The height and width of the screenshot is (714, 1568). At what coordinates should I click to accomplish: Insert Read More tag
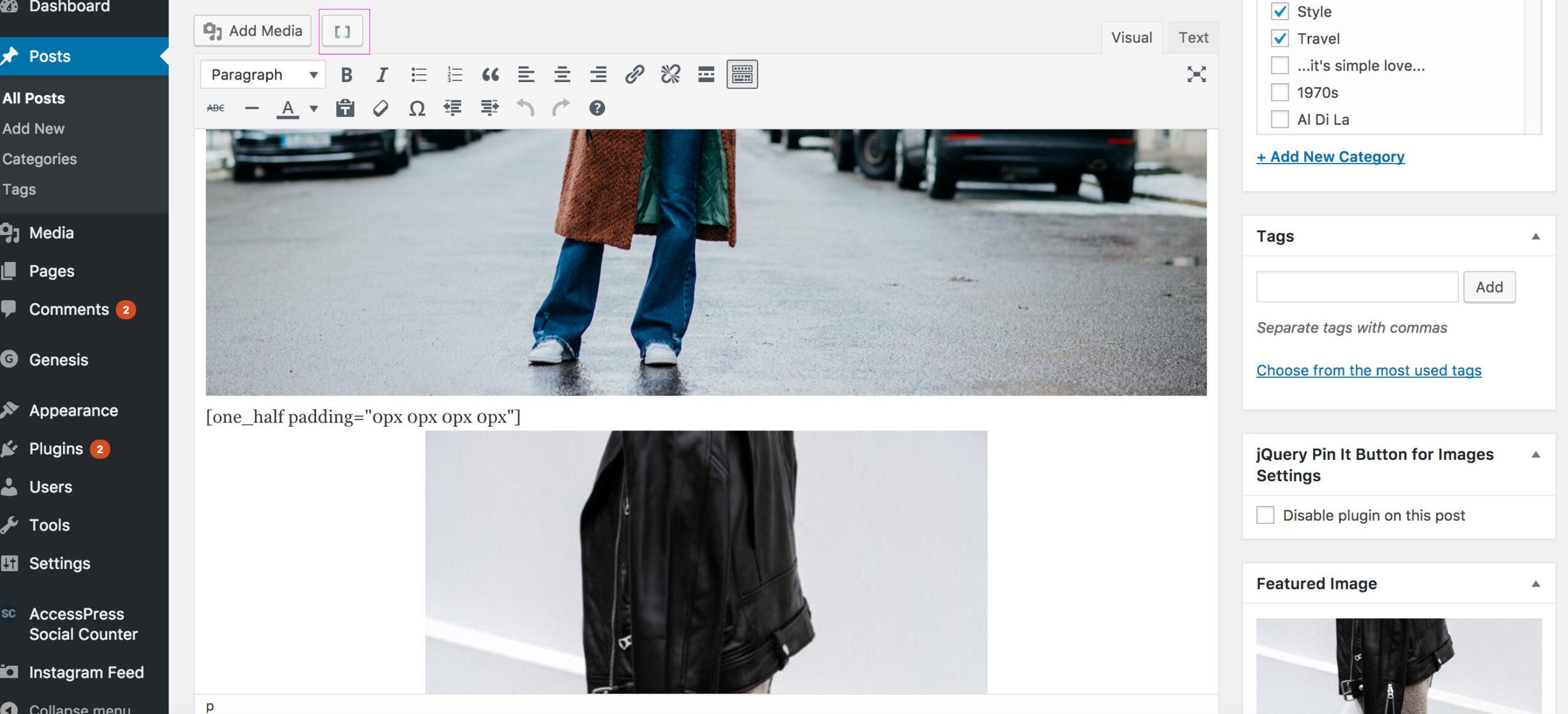tap(706, 75)
